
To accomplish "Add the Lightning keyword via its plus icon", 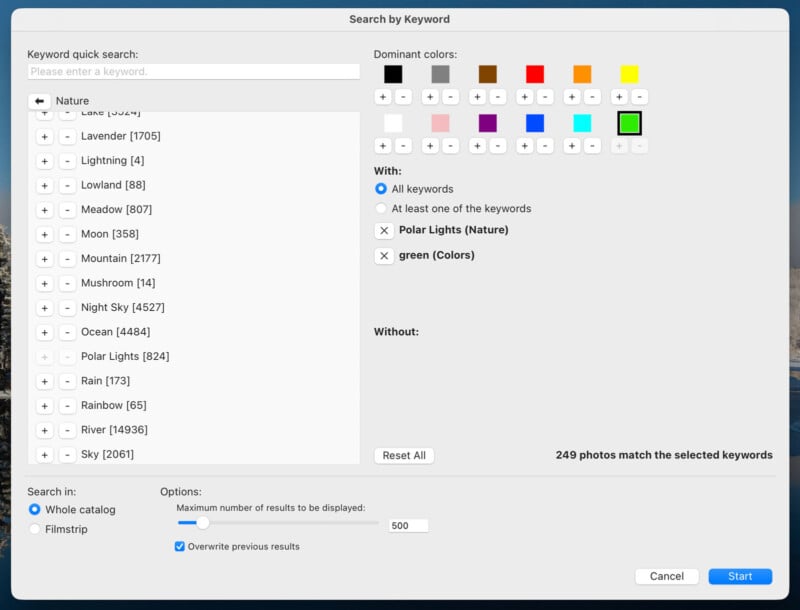I will tap(46, 160).
